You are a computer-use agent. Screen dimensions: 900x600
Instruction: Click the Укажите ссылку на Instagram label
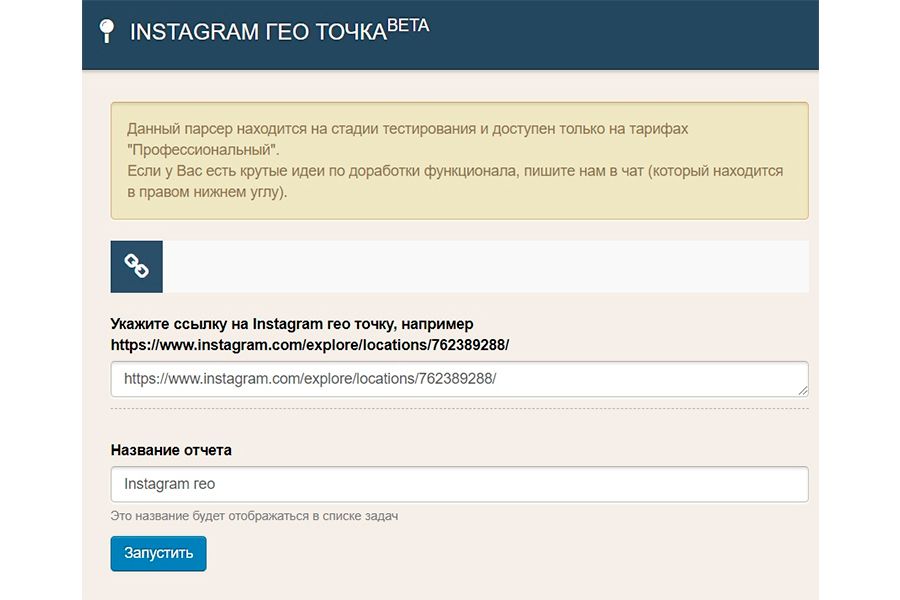(x=292, y=324)
